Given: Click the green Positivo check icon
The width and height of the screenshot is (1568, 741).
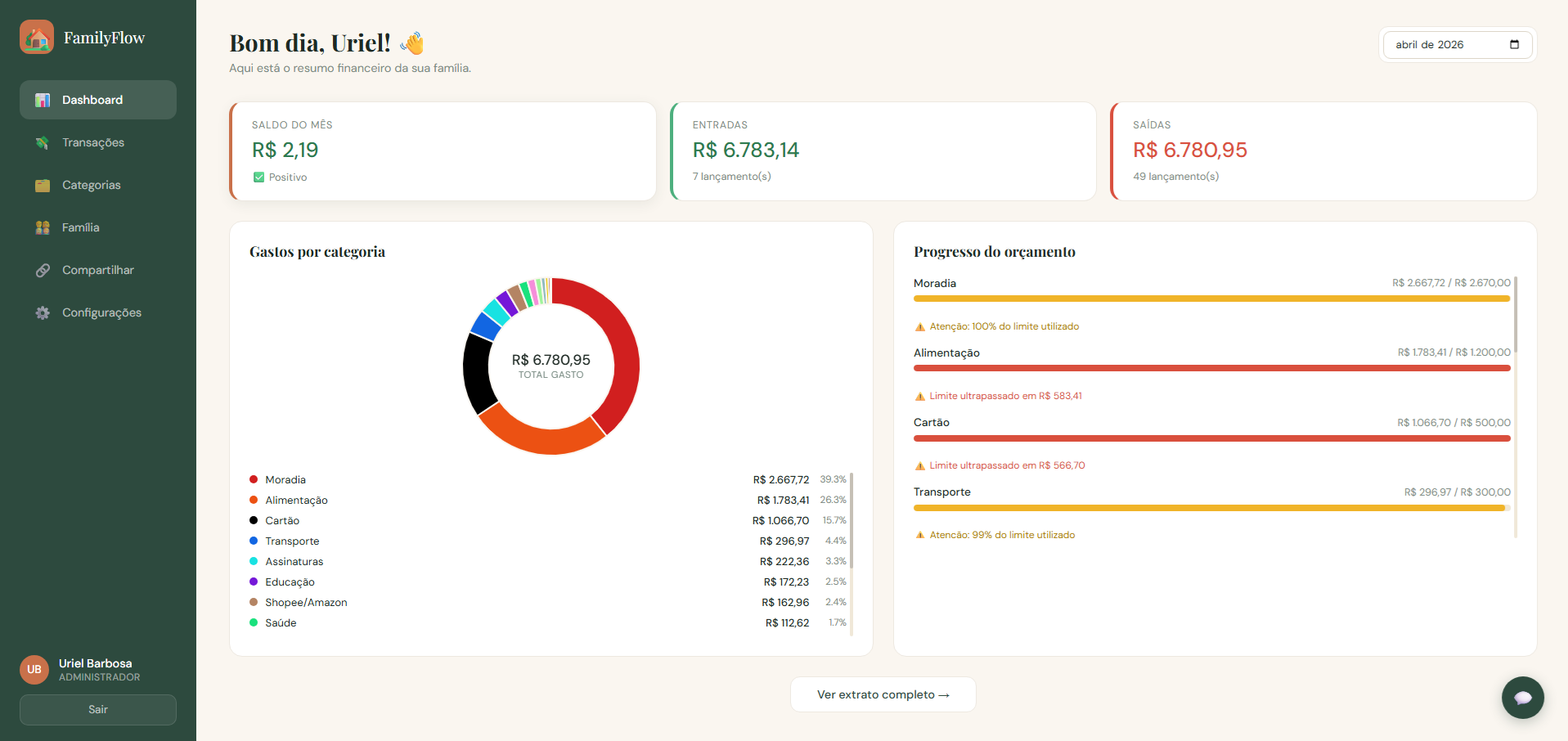Looking at the screenshot, I should tap(258, 177).
